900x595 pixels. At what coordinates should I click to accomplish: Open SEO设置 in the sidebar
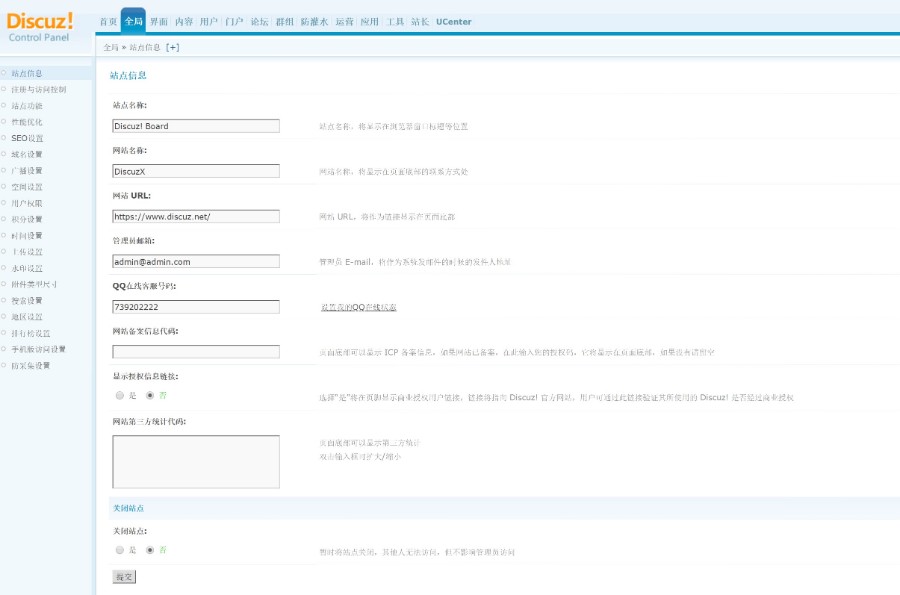point(27,138)
